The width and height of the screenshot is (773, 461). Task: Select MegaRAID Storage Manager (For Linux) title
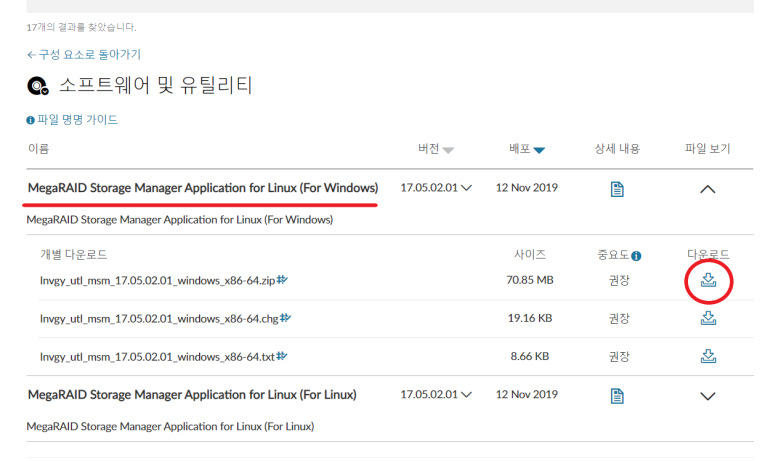(192, 394)
